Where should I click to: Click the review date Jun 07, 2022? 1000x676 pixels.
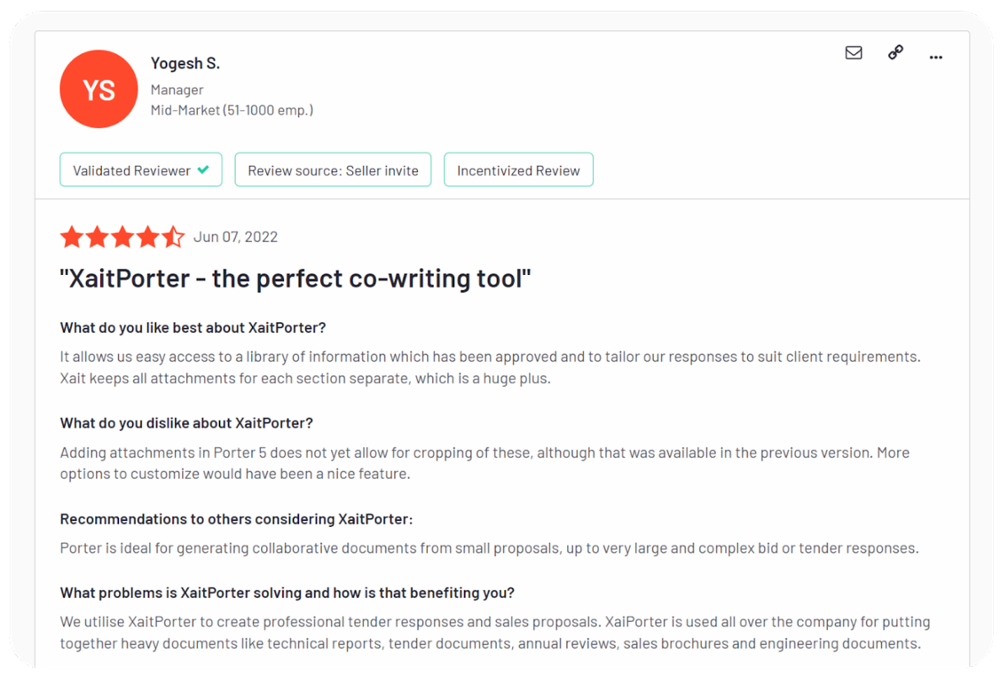pyautogui.click(x=235, y=237)
